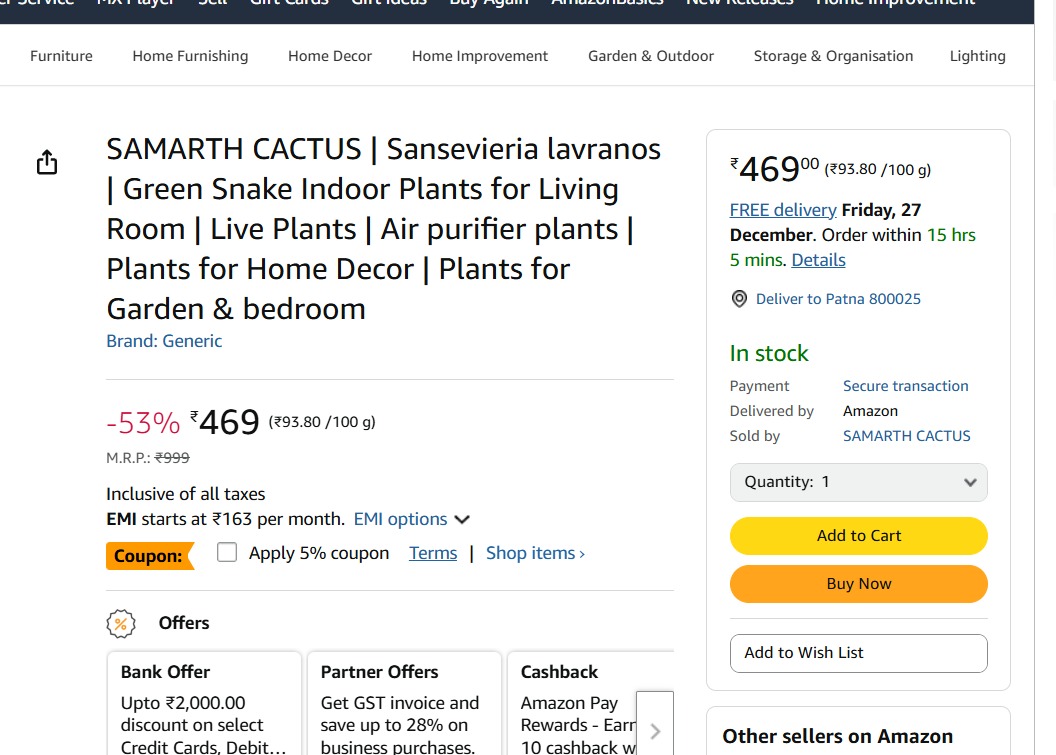Click the next arrow on offers carousel
Viewport: 1056px width, 755px height.
(655, 730)
